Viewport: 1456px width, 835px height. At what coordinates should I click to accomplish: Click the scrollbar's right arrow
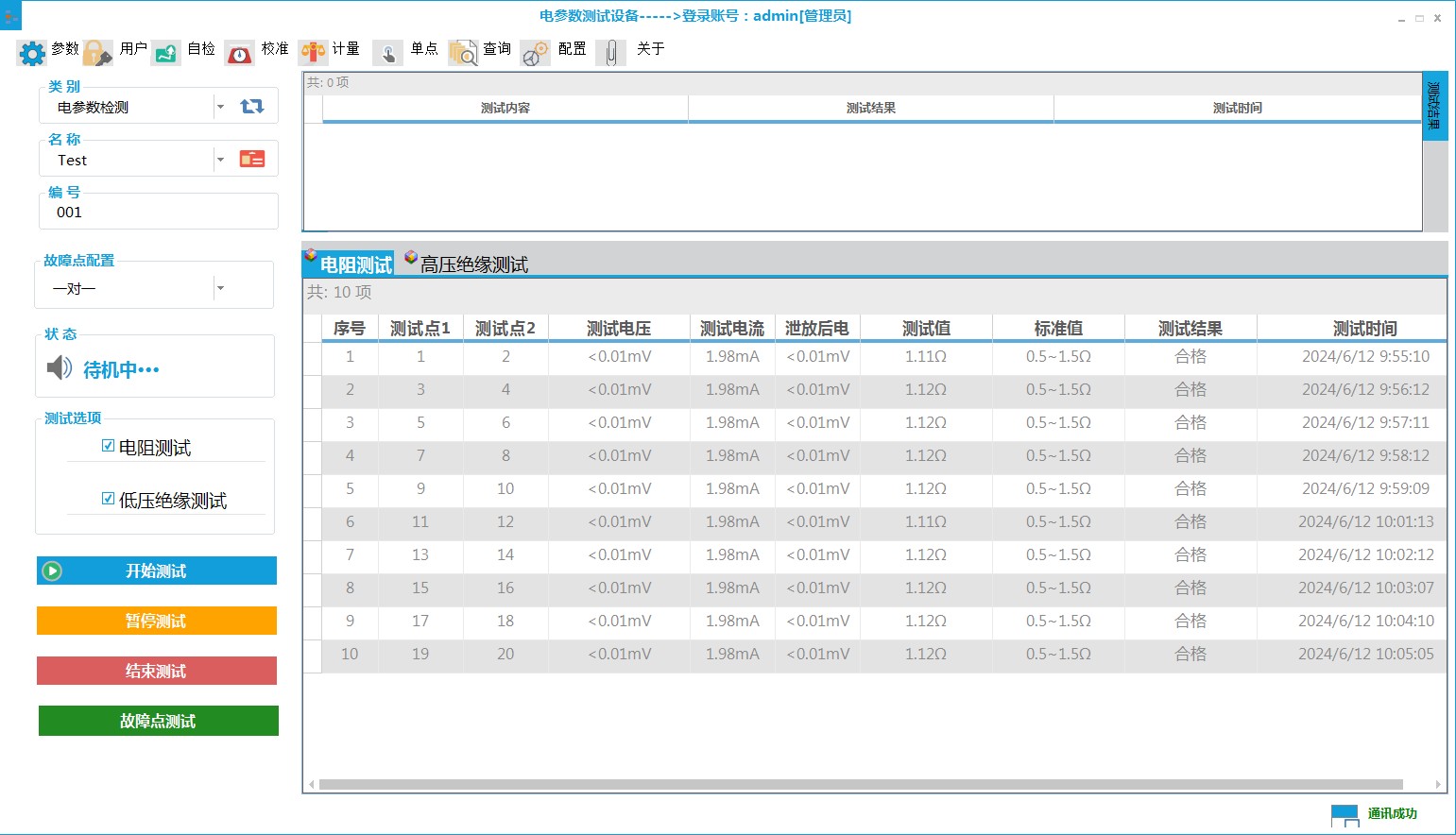click(x=1438, y=784)
